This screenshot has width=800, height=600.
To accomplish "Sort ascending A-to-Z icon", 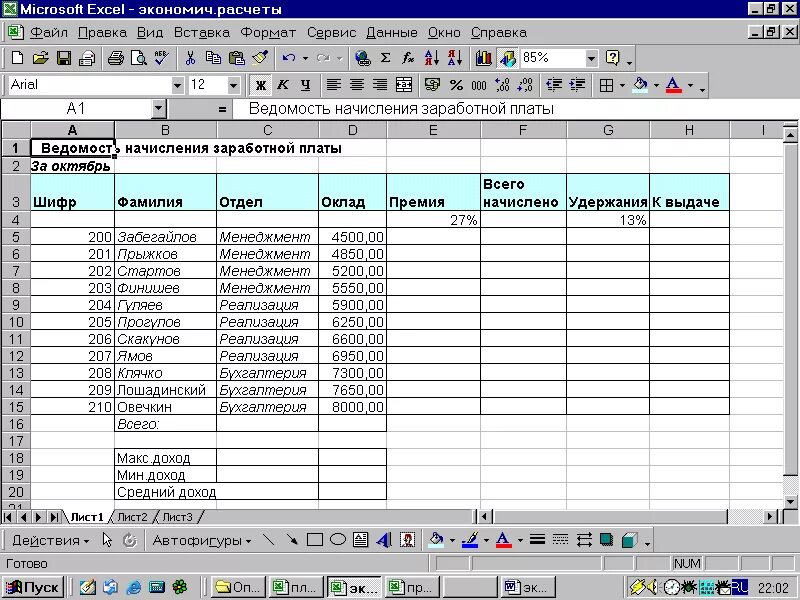I will [432, 58].
